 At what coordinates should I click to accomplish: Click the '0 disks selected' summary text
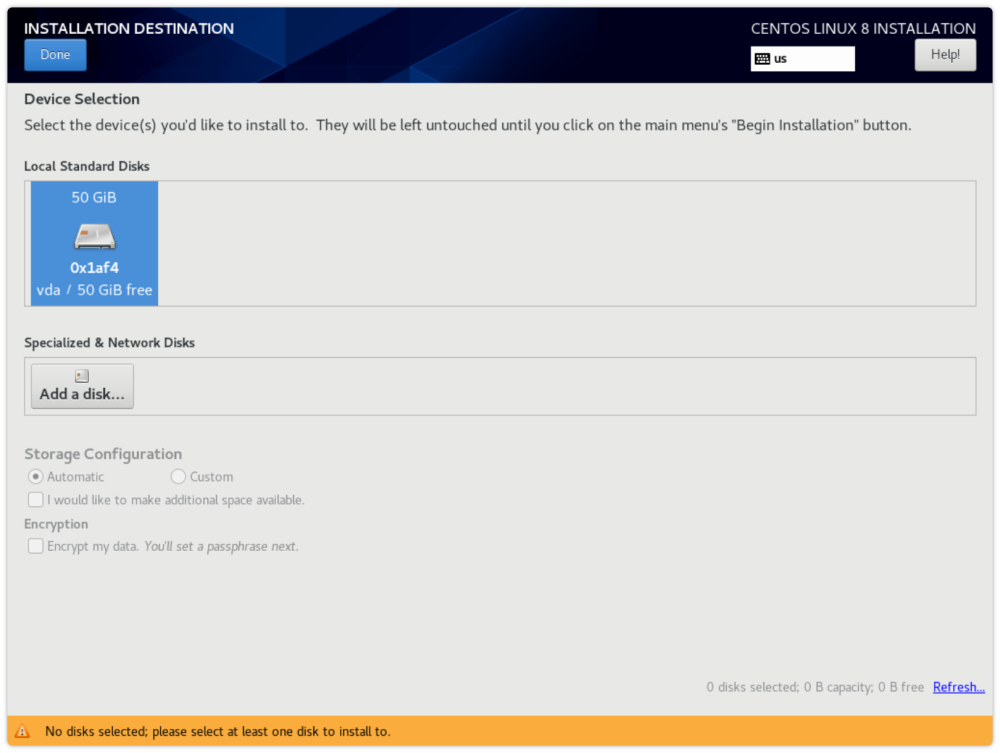pyautogui.click(x=815, y=687)
